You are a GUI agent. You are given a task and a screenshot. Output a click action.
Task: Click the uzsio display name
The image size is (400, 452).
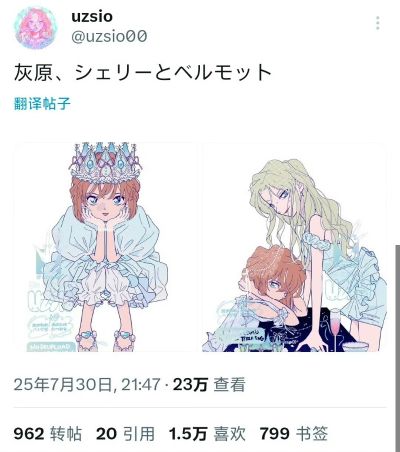[x=92, y=16]
